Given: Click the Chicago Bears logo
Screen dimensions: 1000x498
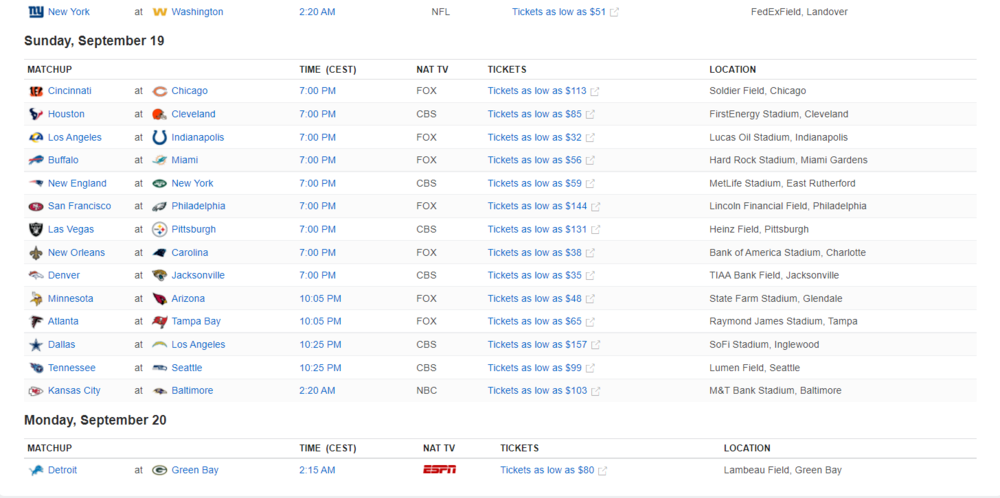Looking at the screenshot, I should point(159,91).
